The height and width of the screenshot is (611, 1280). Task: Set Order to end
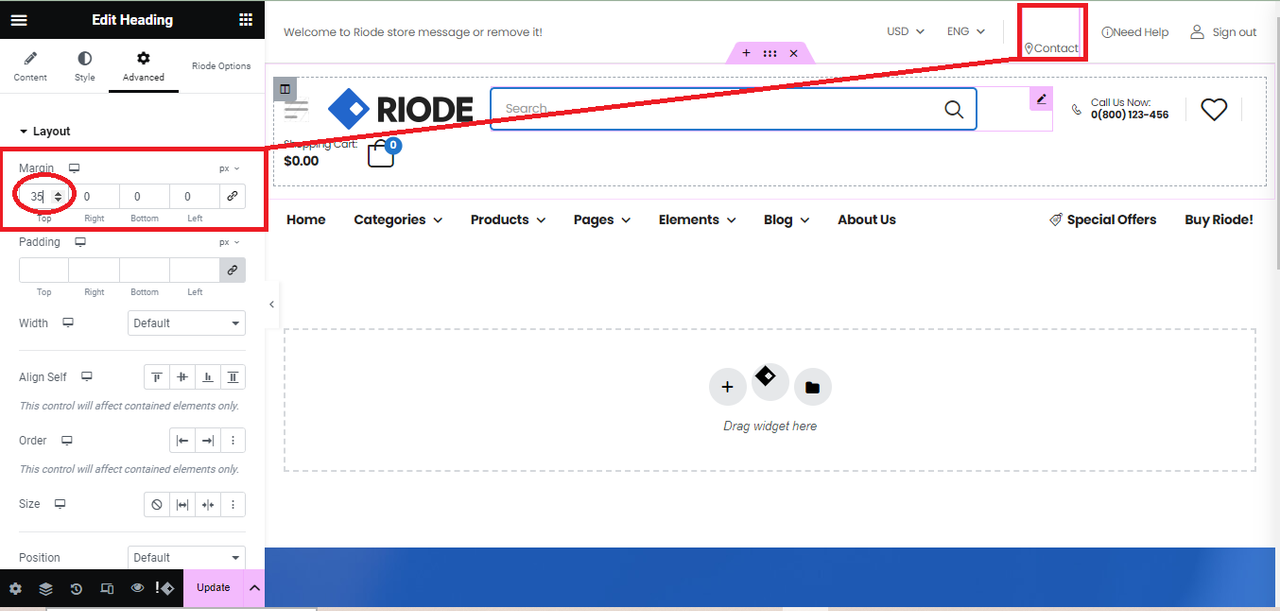pyautogui.click(x=208, y=440)
